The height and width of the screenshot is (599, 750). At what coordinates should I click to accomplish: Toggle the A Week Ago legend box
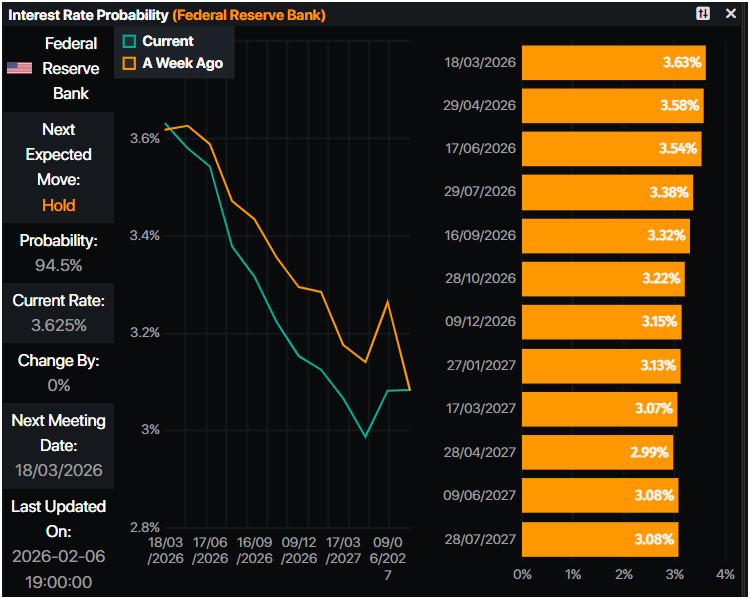(129, 63)
